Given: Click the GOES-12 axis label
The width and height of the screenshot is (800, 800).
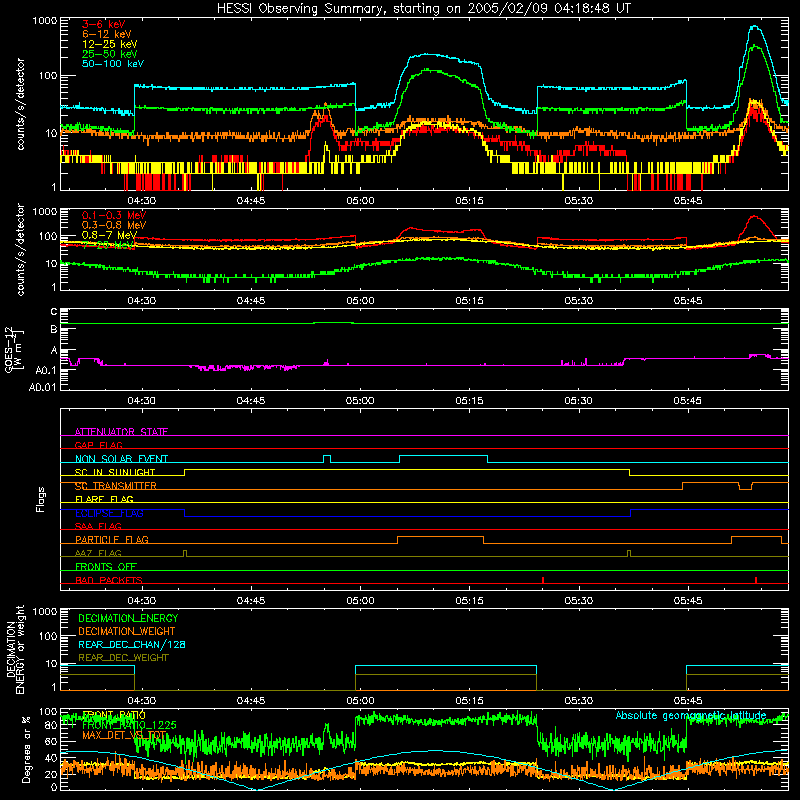Looking at the screenshot, I should coord(14,349).
